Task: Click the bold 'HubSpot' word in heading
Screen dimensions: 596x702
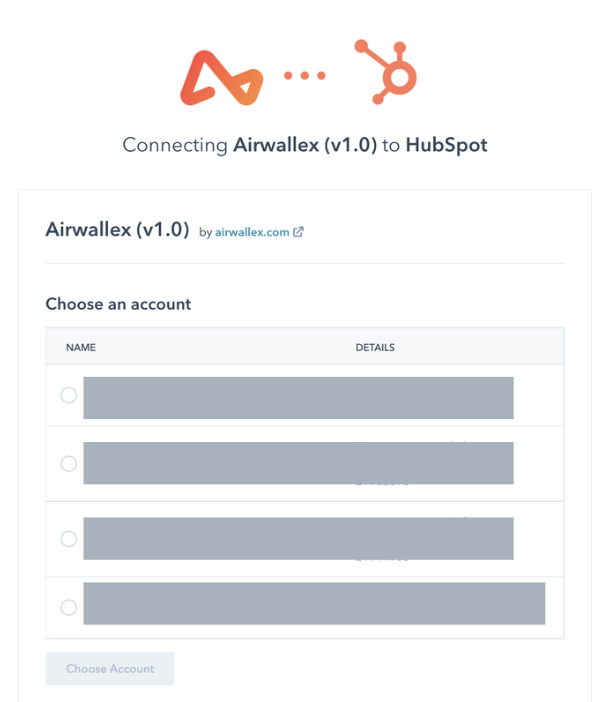Action: (446, 145)
